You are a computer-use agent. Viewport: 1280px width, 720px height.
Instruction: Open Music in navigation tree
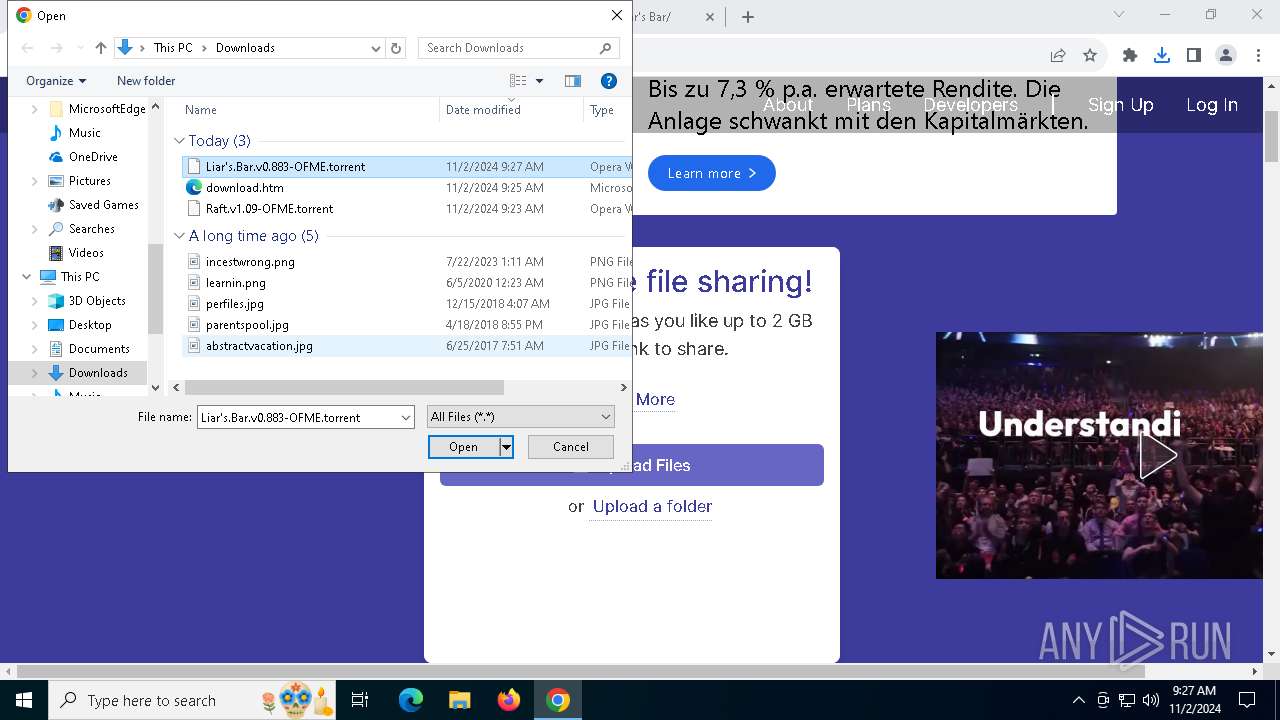click(x=85, y=133)
